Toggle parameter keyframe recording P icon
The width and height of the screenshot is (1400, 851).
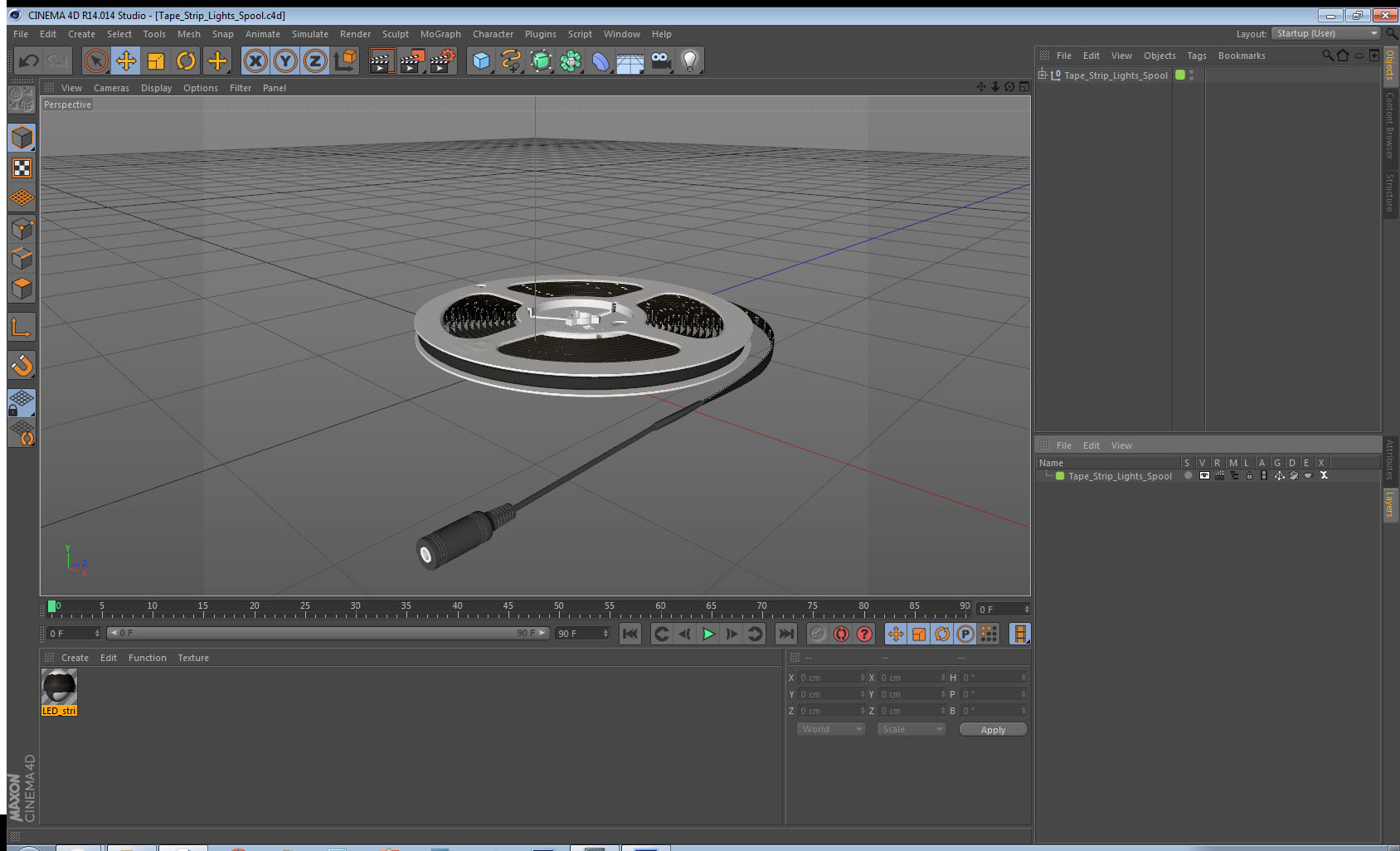pyautogui.click(x=965, y=634)
